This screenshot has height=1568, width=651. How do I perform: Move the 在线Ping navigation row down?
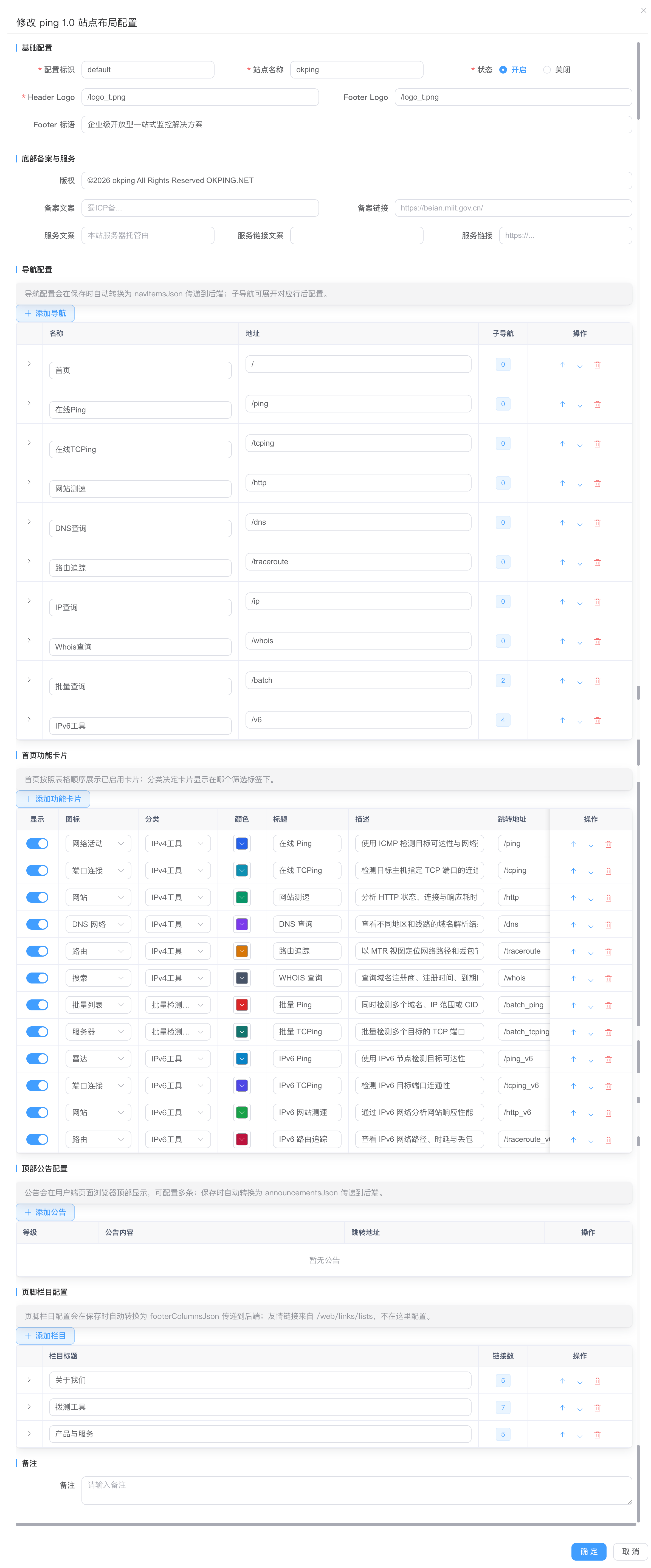point(580,405)
